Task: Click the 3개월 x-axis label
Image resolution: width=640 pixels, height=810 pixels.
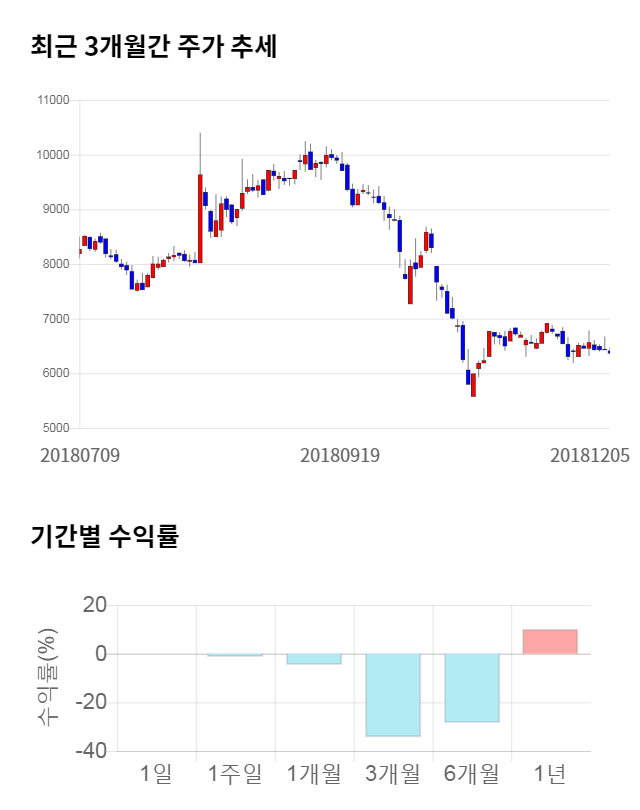Action: (392, 773)
